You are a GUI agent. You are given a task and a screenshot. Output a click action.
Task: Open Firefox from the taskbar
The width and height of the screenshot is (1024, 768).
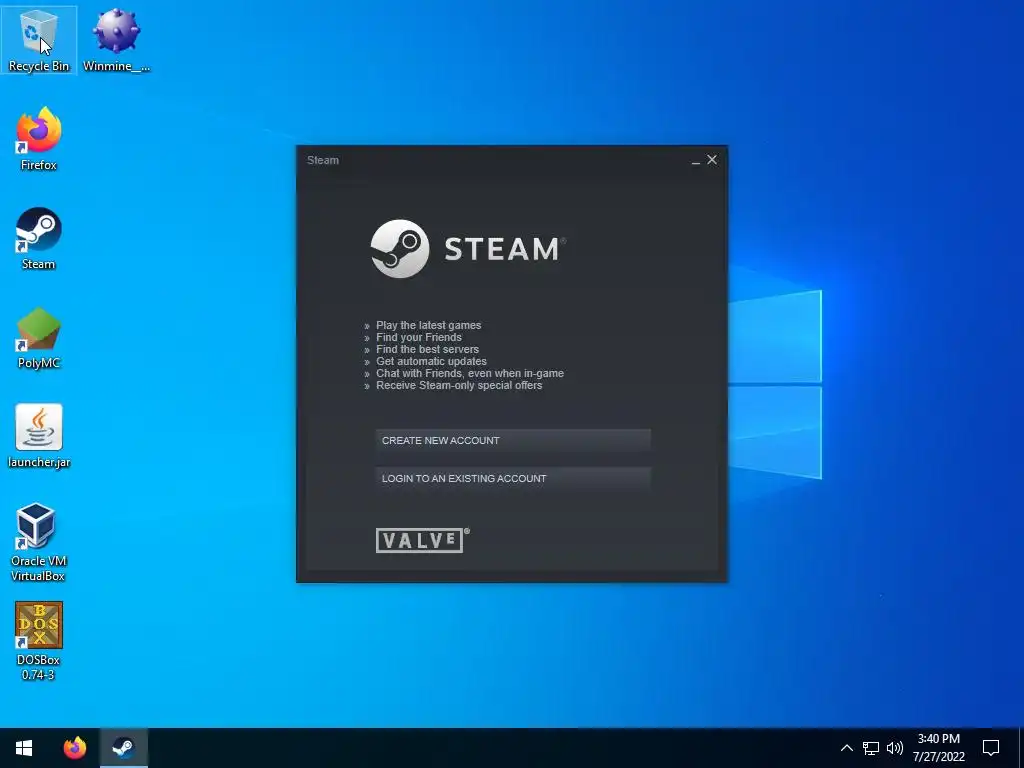click(x=74, y=748)
